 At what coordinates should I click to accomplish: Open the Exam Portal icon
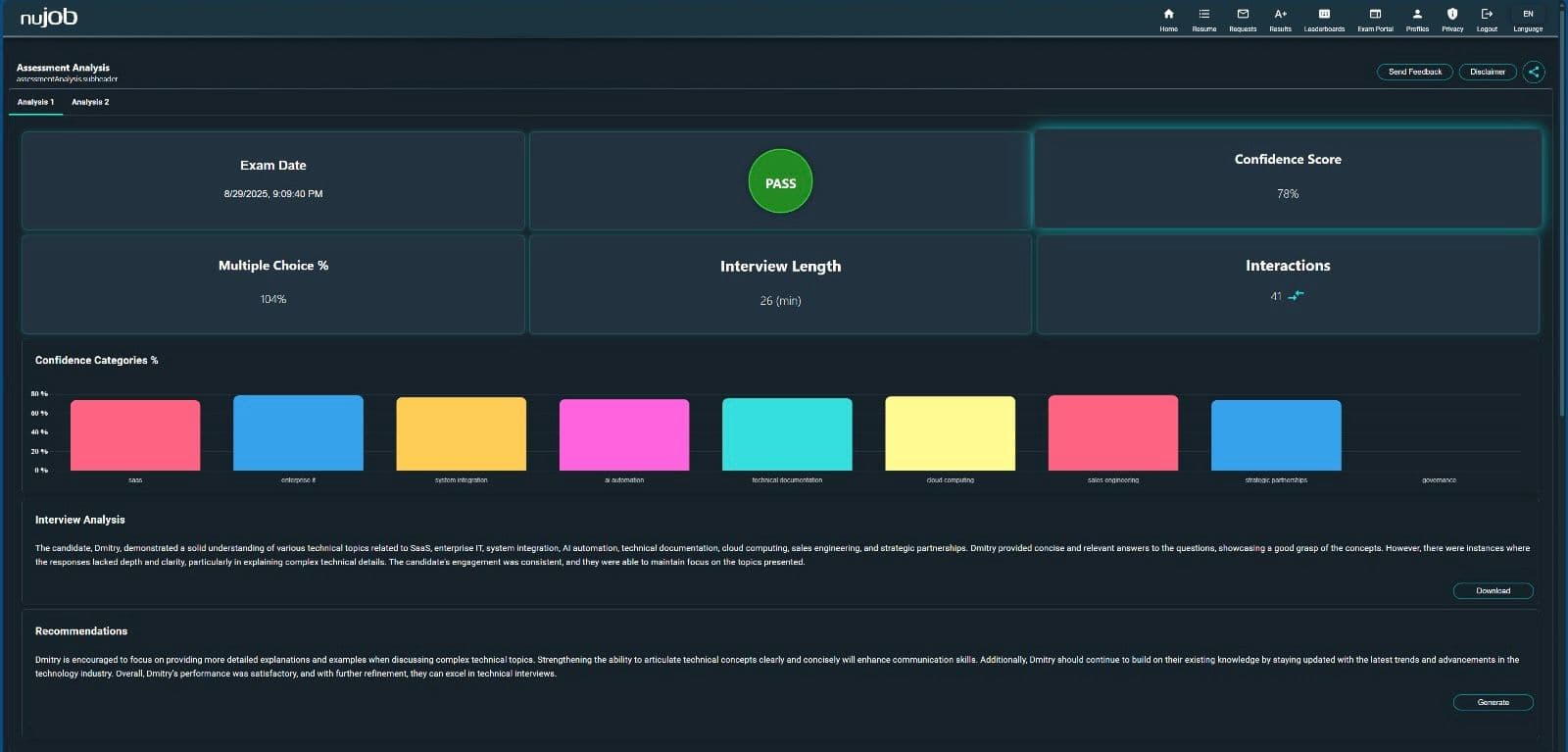coord(1375,15)
